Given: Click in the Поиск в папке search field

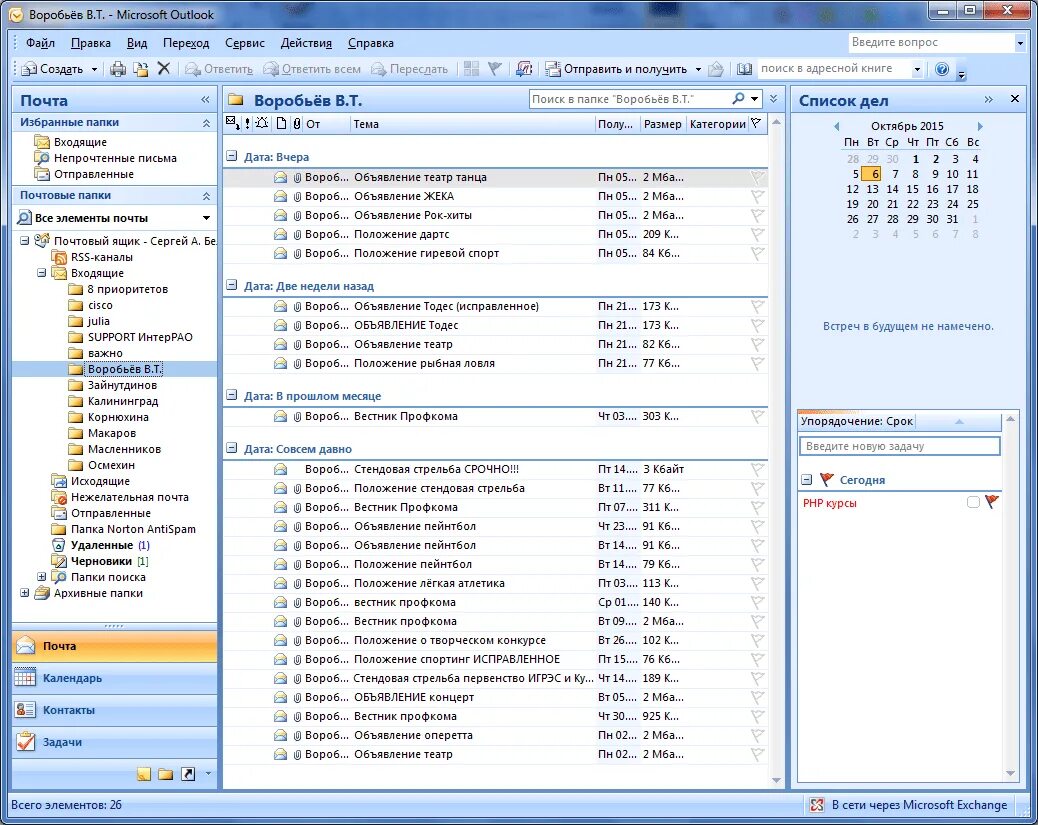Looking at the screenshot, I should [x=629, y=99].
